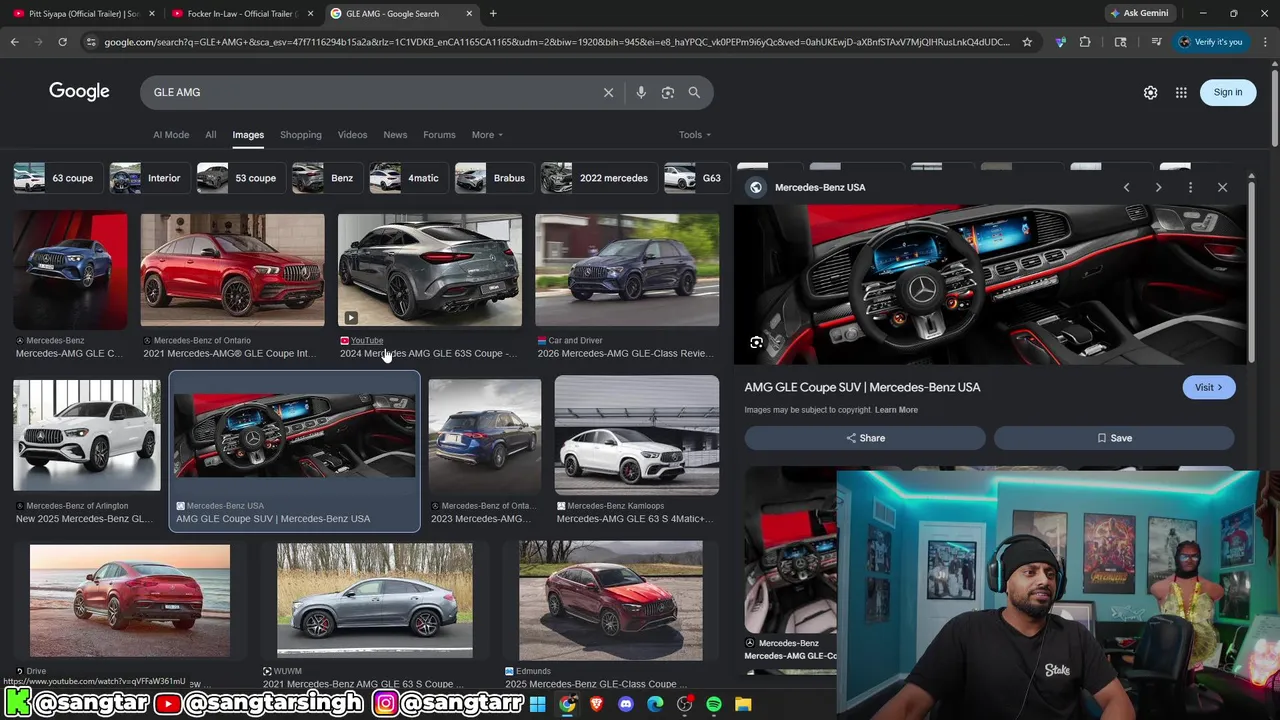Open the Extensions puzzle icon
Image resolution: width=1280 pixels, height=720 pixels.
(1085, 42)
